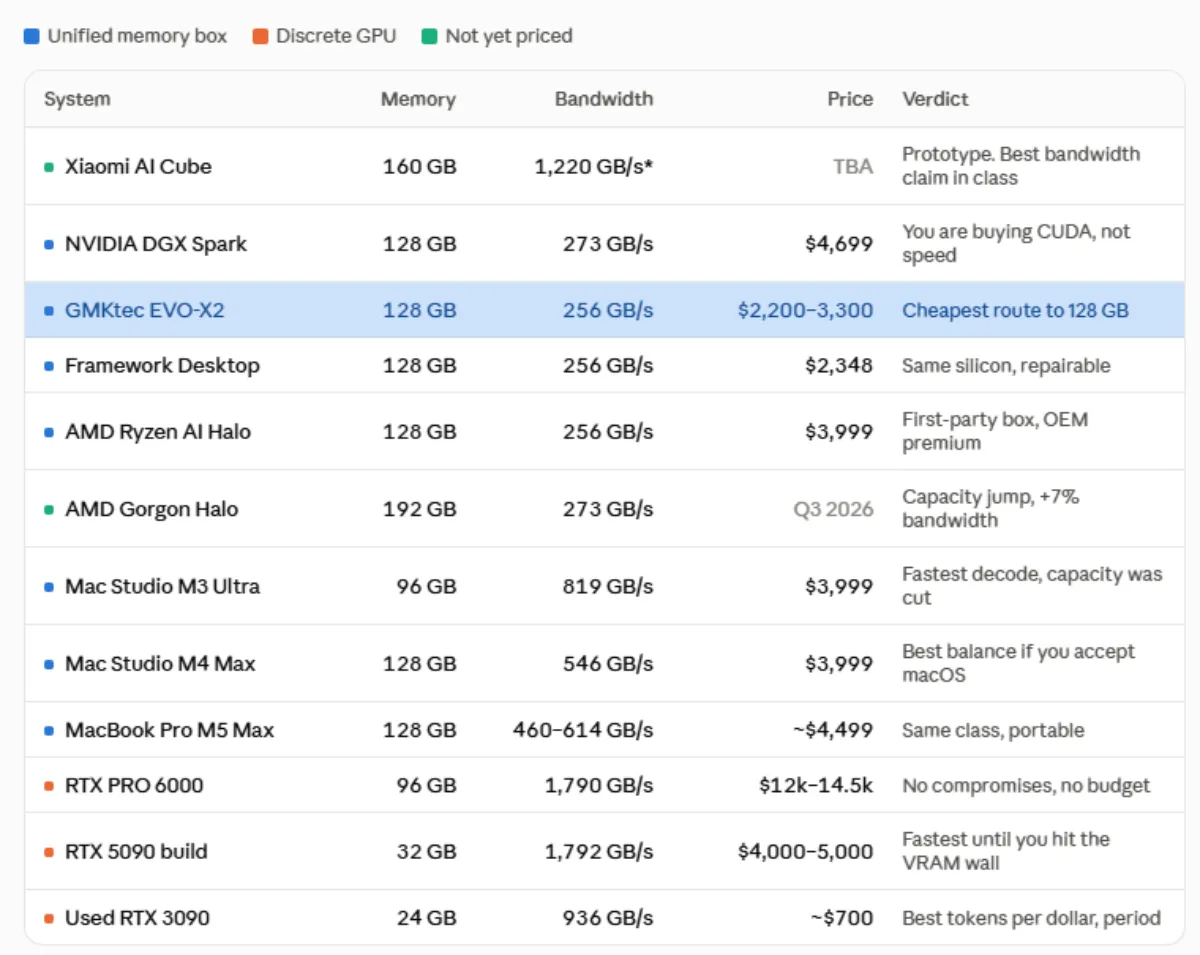1200x955 pixels.
Task: Click the Memory column header
Action: click(418, 99)
